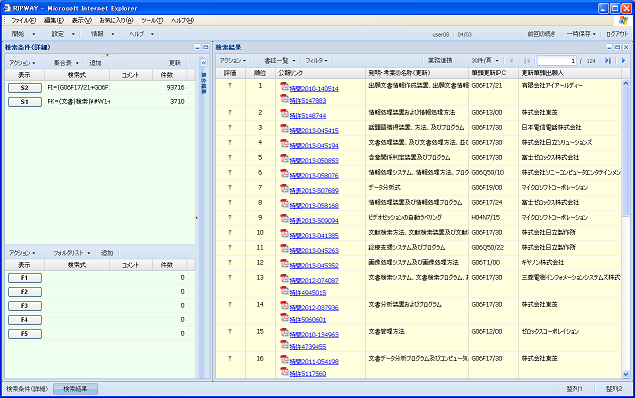Click the F3 folder button
This screenshot has height=398, width=635.
tap(25, 306)
